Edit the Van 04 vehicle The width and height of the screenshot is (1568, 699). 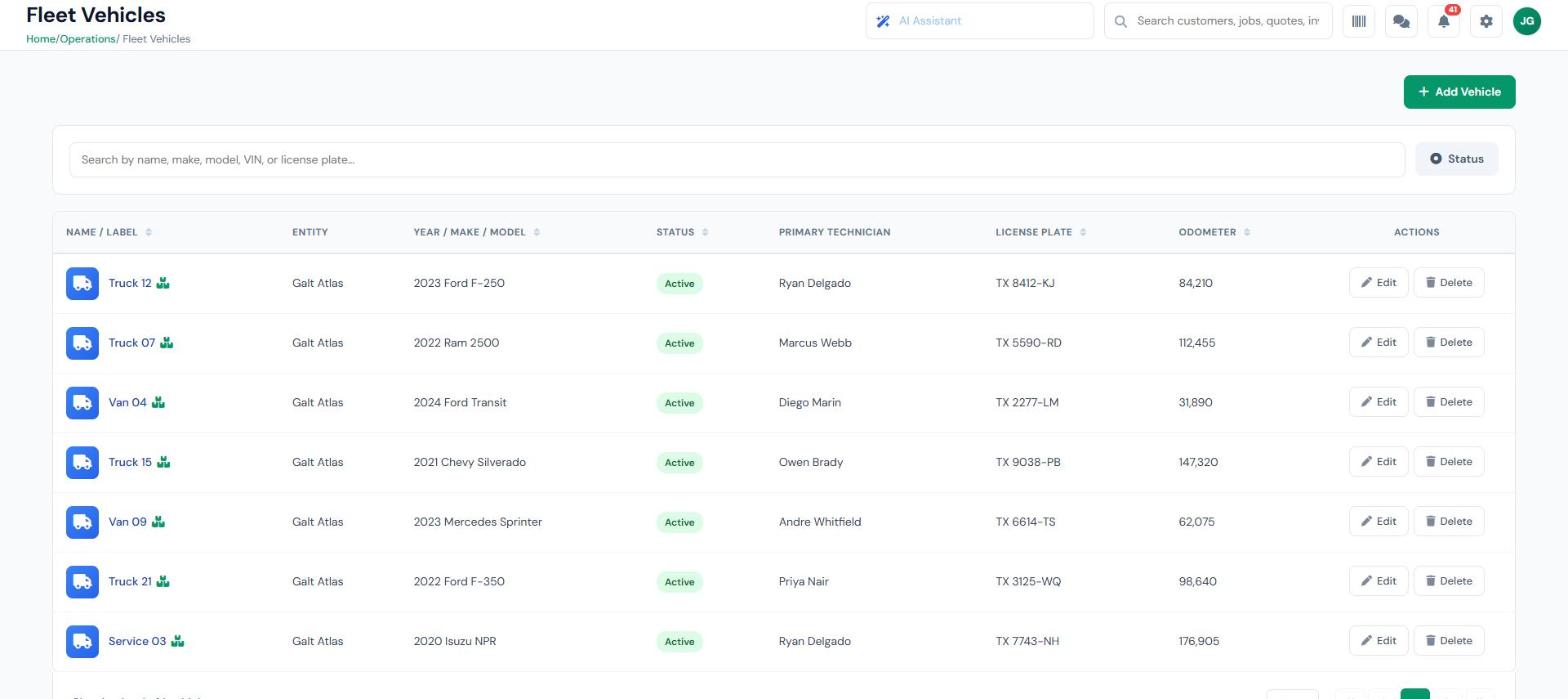click(x=1378, y=402)
